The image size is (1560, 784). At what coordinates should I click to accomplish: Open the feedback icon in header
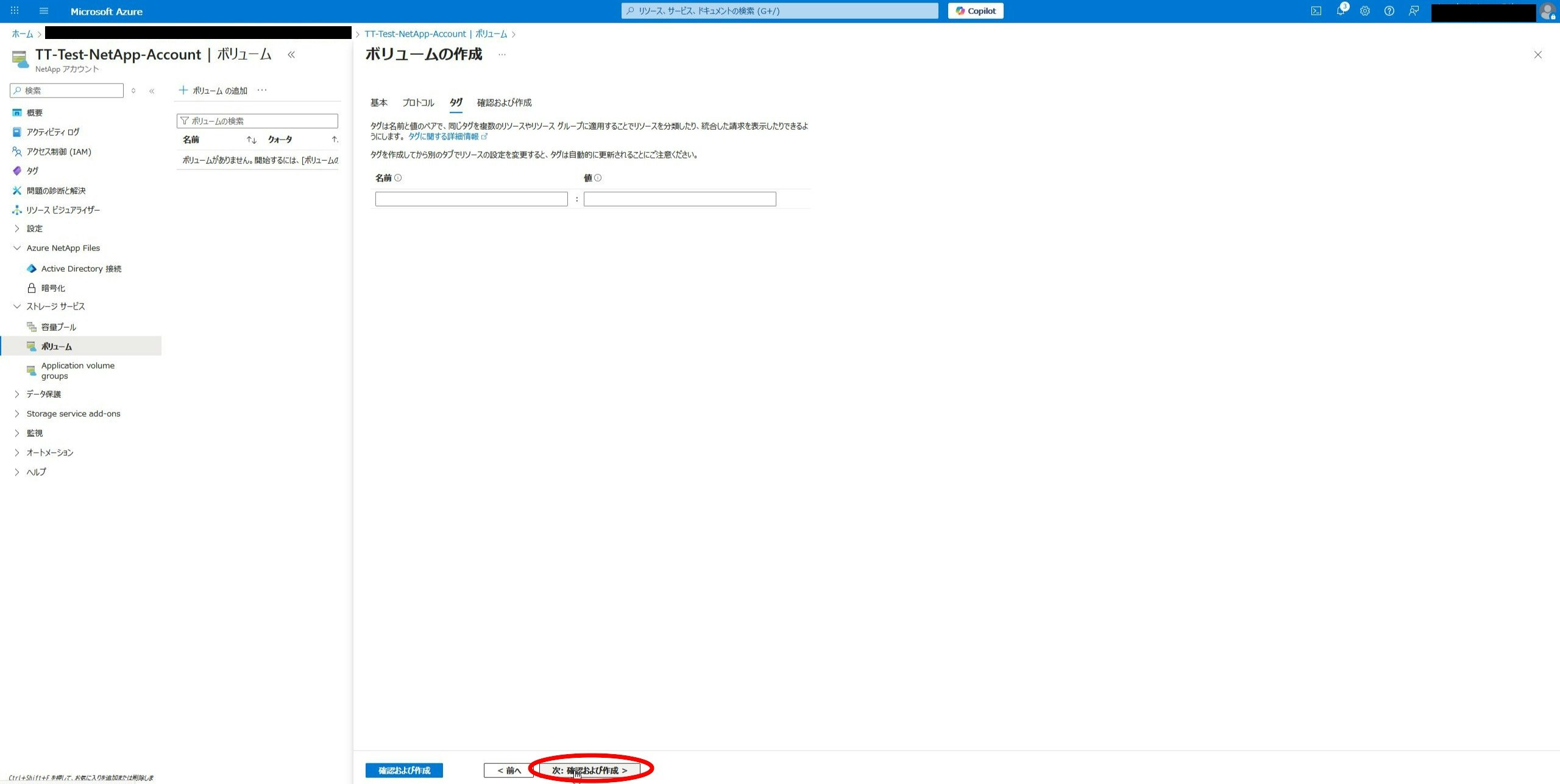pyautogui.click(x=1413, y=11)
